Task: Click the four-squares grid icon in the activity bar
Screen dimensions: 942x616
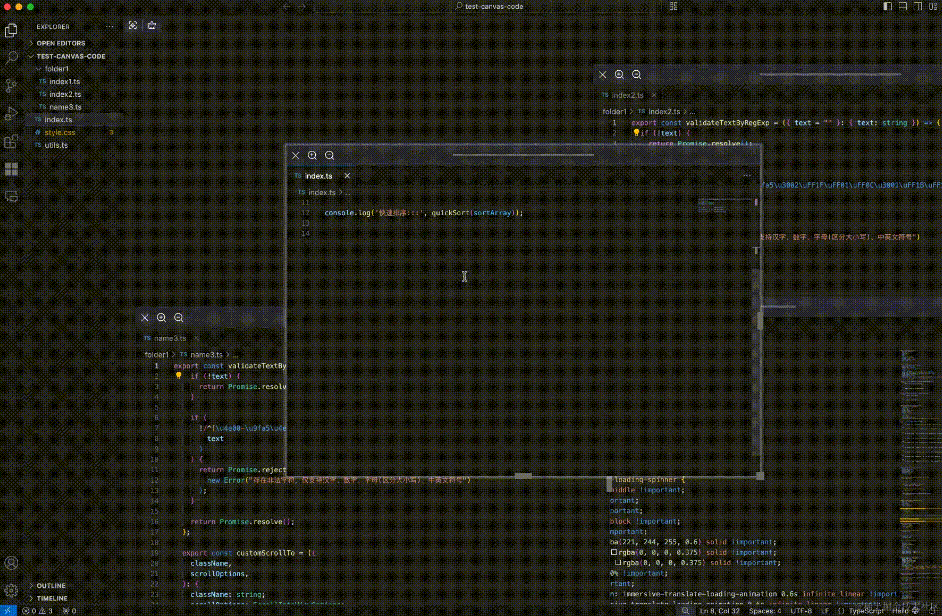Action: [x=11, y=169]
